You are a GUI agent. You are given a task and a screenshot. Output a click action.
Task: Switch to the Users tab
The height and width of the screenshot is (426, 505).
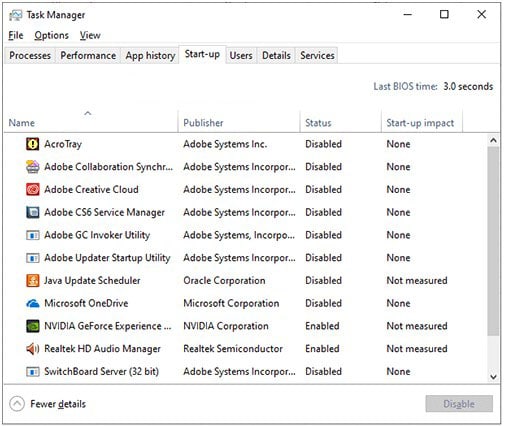coord(241,55)
